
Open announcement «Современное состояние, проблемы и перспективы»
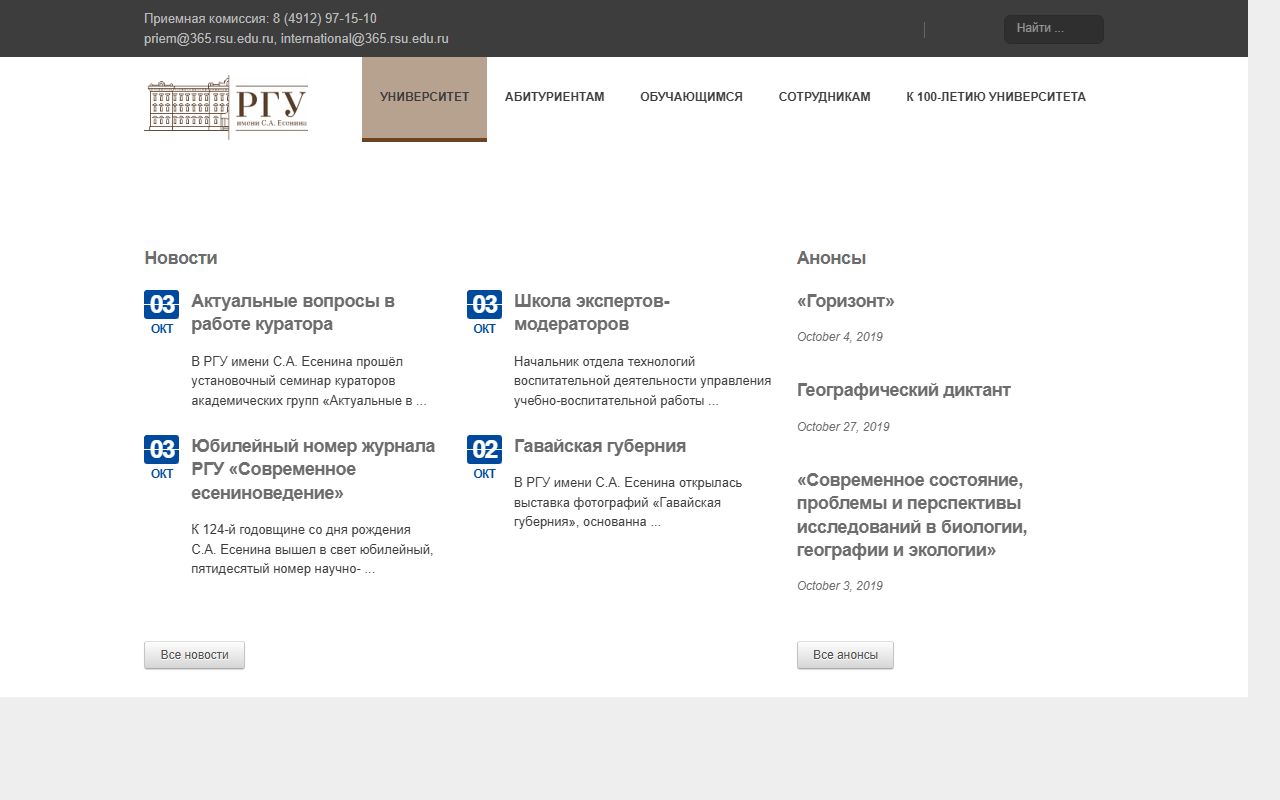pos(912,515)
